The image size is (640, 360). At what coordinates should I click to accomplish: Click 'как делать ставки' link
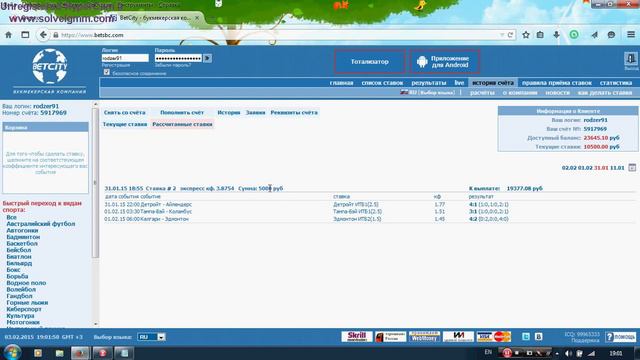[605, 93]
